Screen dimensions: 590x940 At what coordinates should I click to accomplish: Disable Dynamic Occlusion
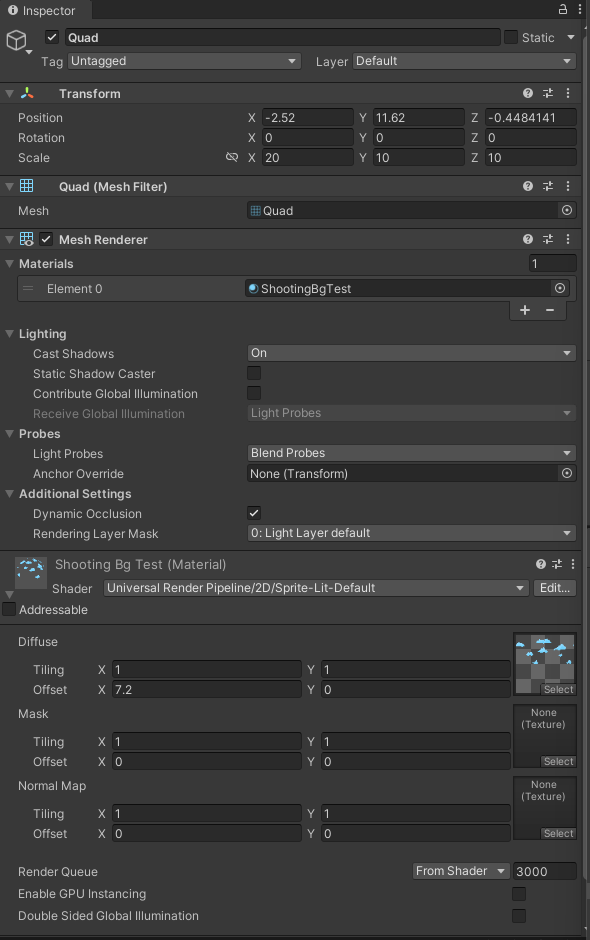coord(254,513)
